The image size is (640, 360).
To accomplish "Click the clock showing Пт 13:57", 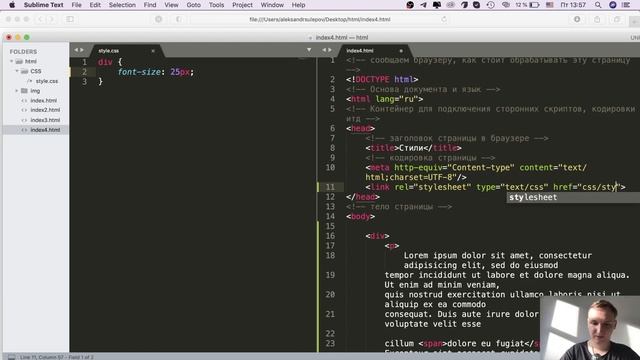I will (573, 5).
